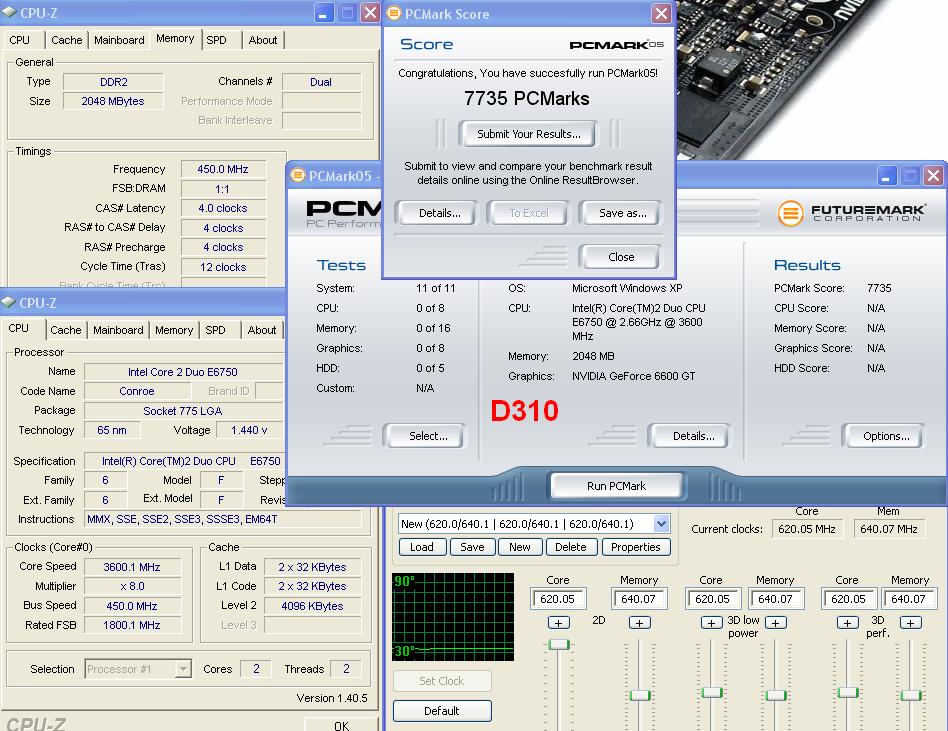Click the To Excel button
The width and height of the screenshot is (948, 731).
pyautogui.click(x=528, y=213)
